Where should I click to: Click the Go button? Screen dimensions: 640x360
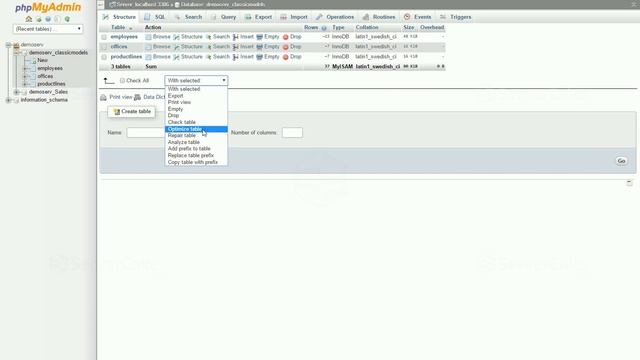(621, 161)
